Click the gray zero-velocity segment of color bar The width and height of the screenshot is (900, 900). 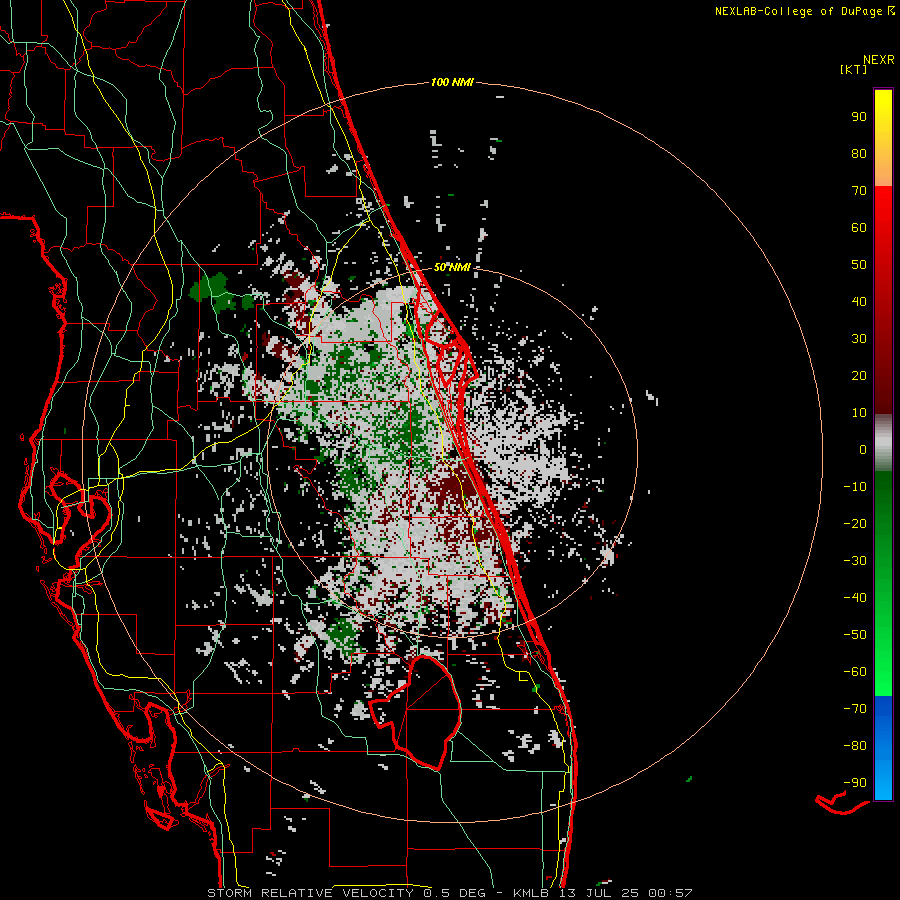pos(883,442)
